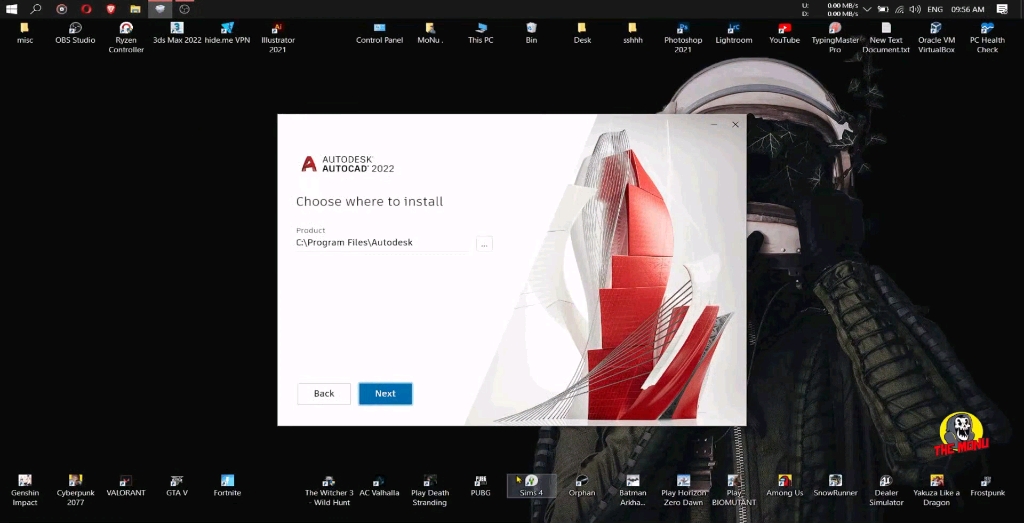Select The Witcher 3 Wild Hunt icon
This screenshot has width=1024, height=523.
tap(329, 490)
